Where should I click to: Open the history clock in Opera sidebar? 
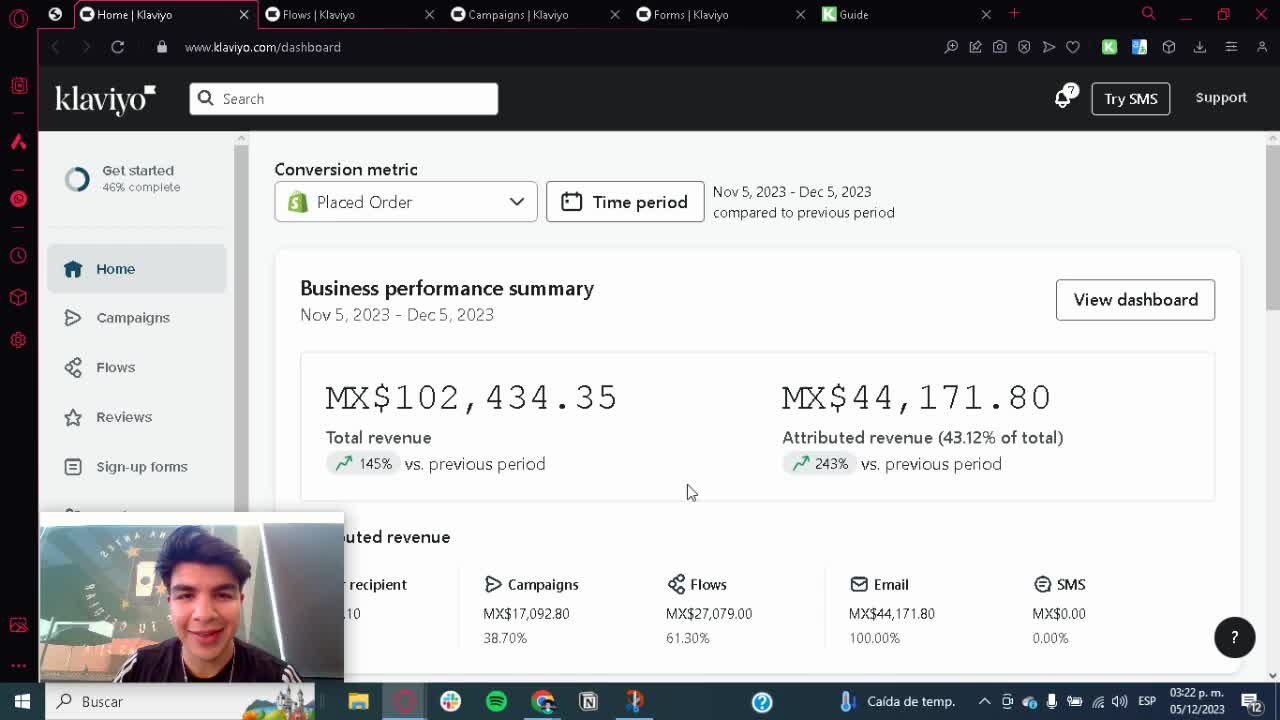coord(18,256)
